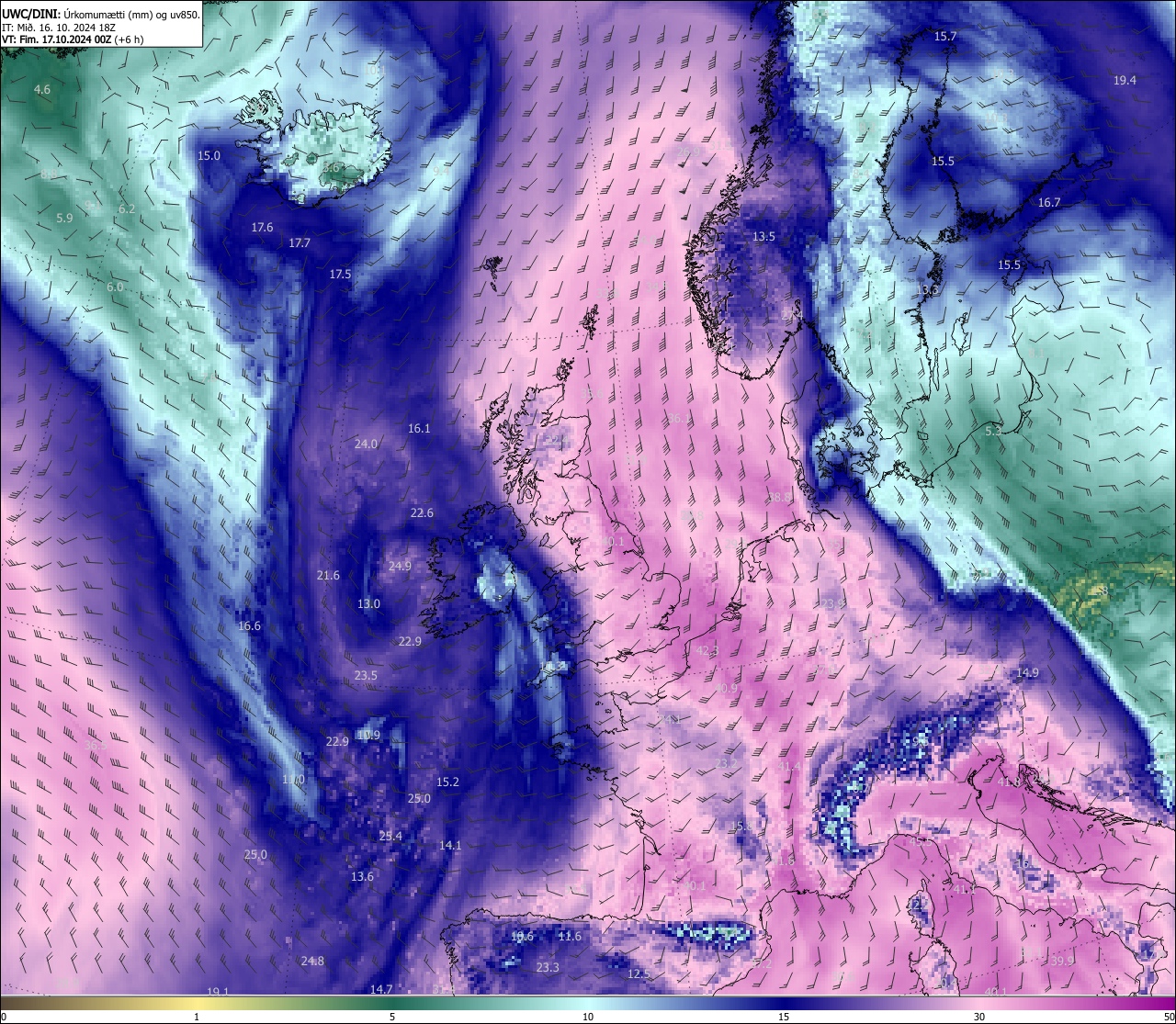Viewport: 1176px width, 1024px height.
Task: Click the 12.5 value label
Action: pos(639,973)
